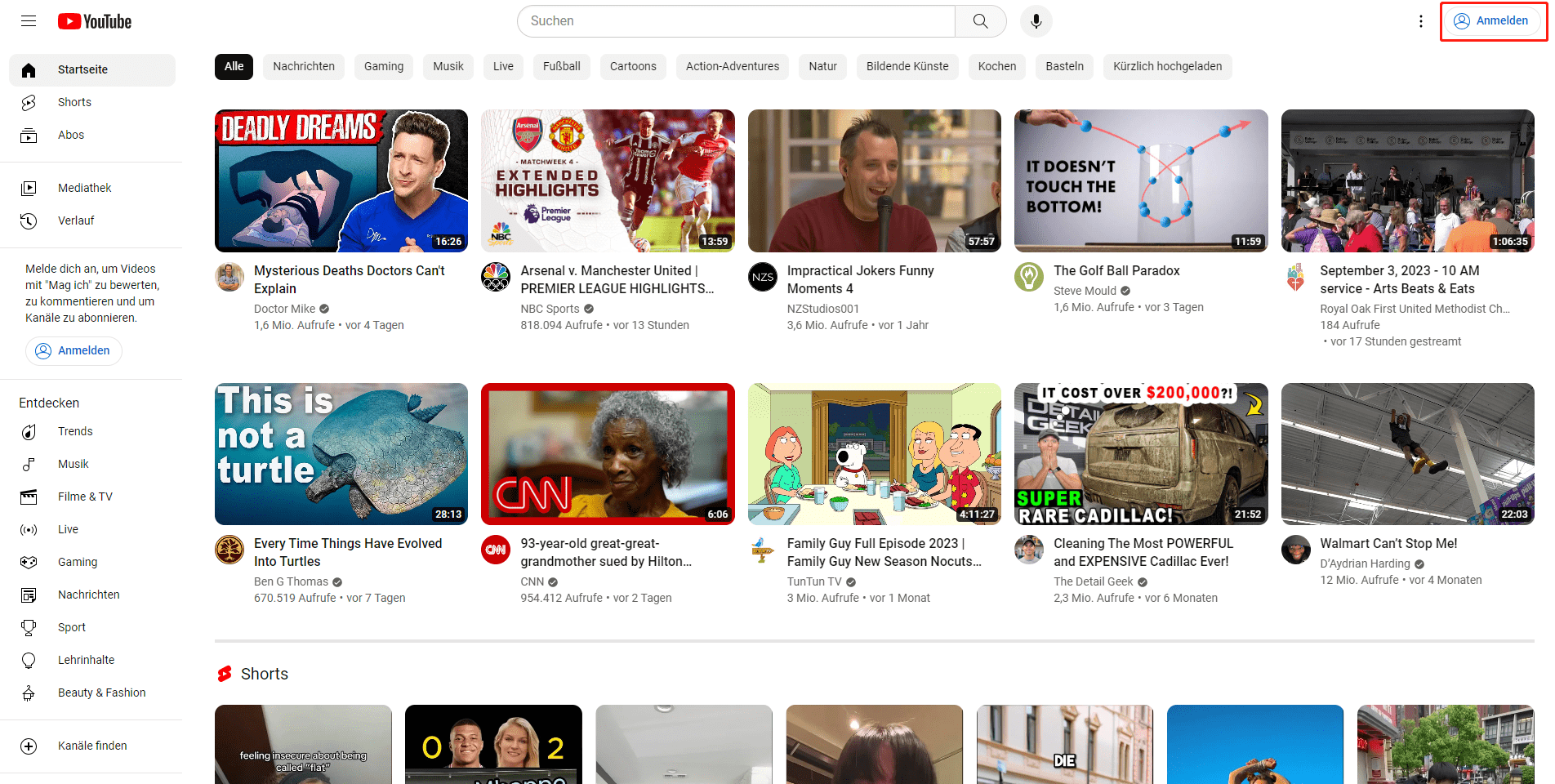This screenshot has width=1555, height=784.
Task: Open Ben G Thomas channel name link
Action: click(291, 581)
